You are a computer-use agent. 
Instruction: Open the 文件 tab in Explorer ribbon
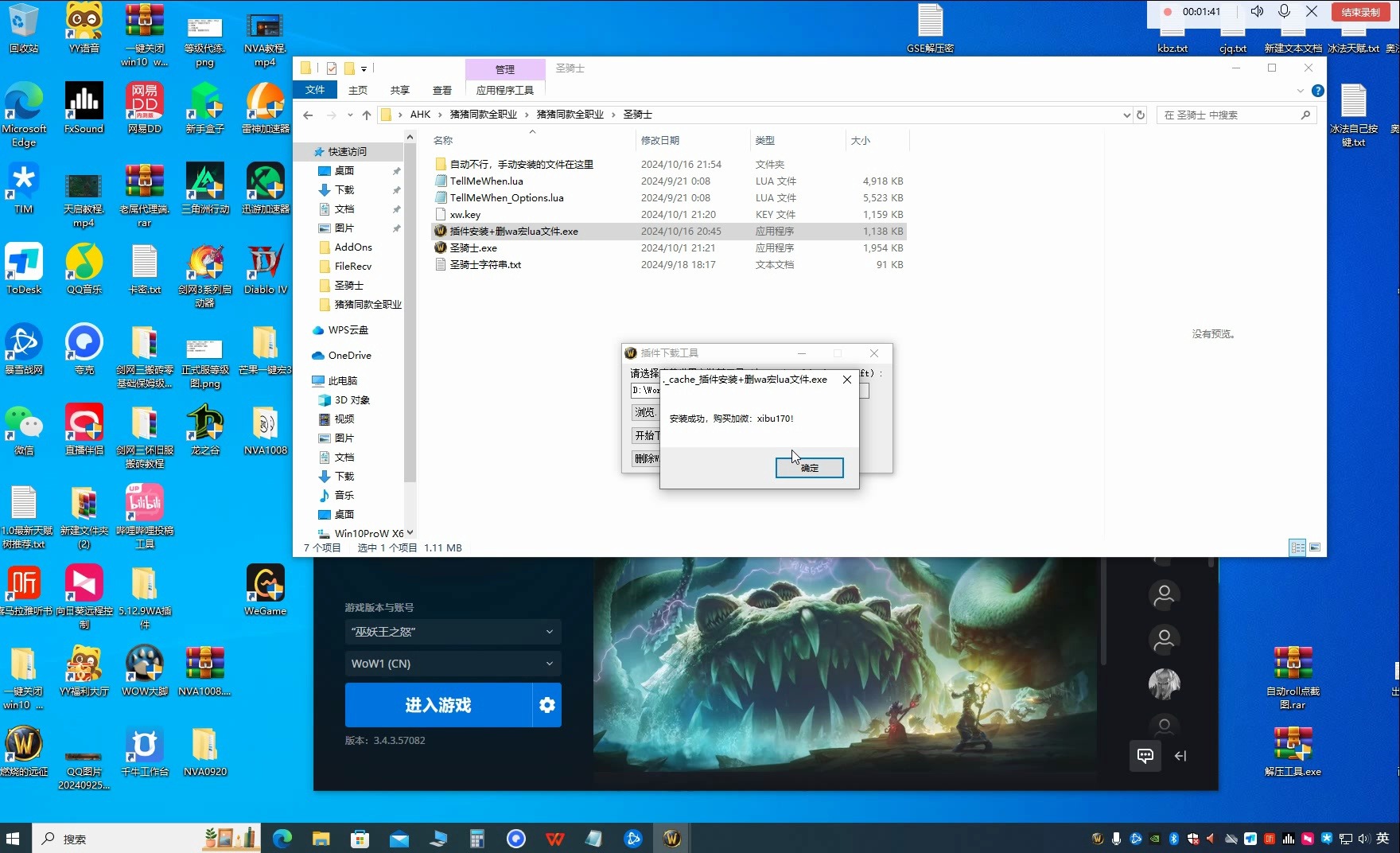coord(315,90)
